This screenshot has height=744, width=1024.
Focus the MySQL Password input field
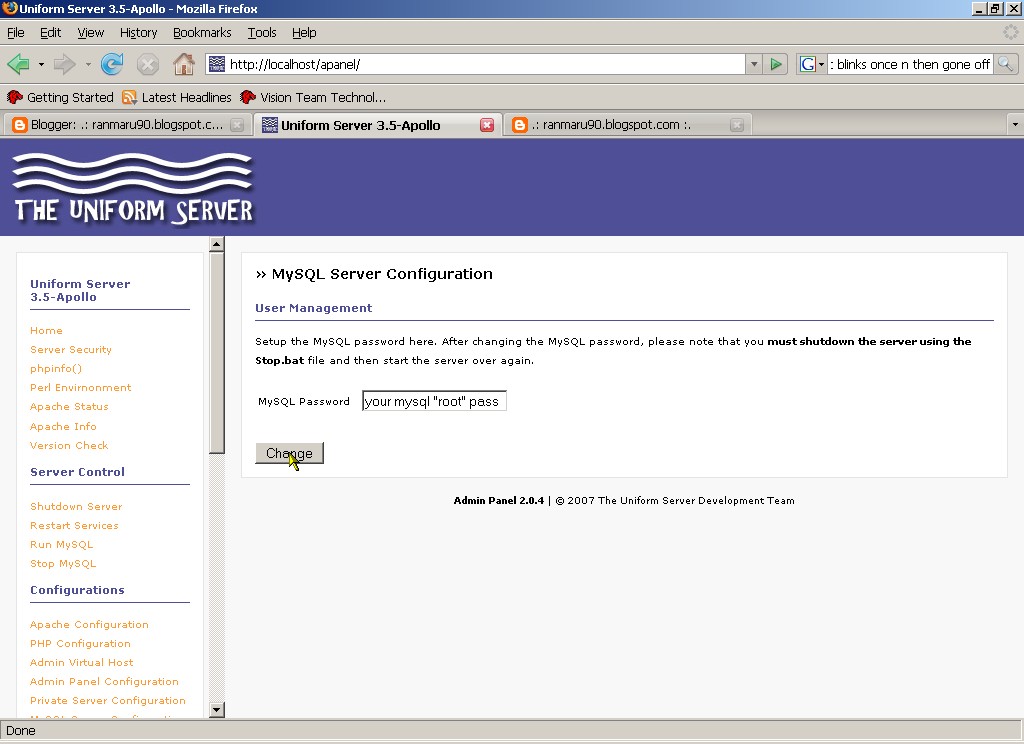tap(434, 401)
